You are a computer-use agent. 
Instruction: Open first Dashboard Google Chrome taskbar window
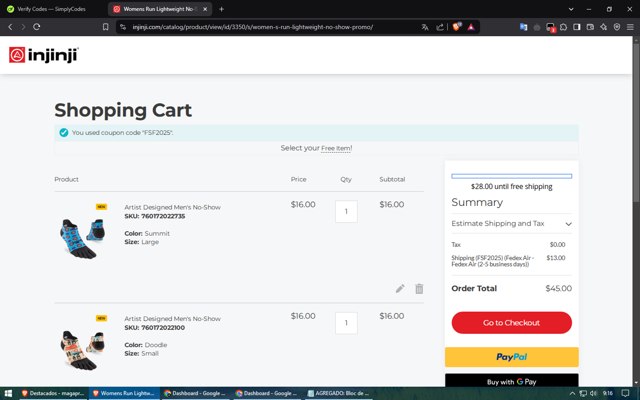coord(195,393)
